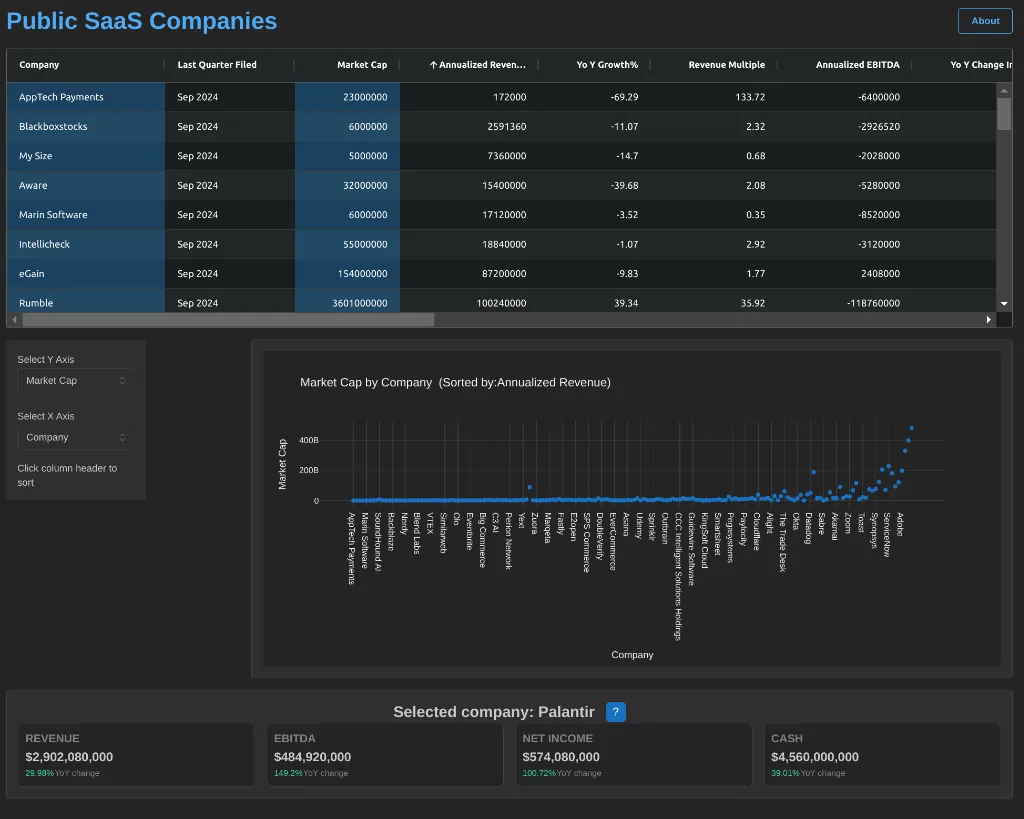Click the sort arrow on Annualized Revenue header

tap(433, 65)
